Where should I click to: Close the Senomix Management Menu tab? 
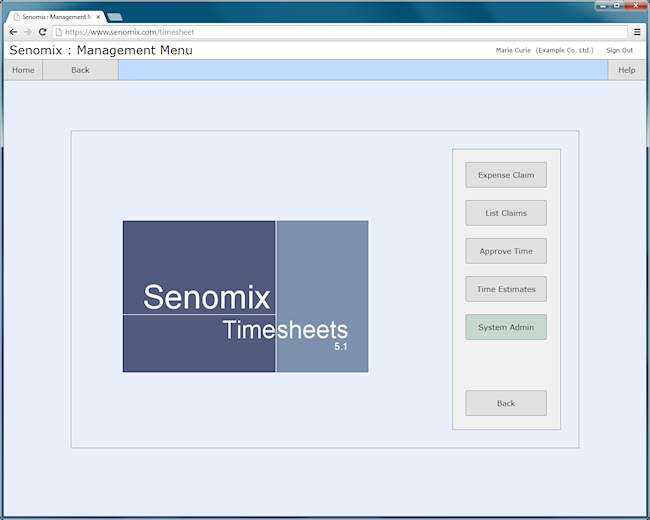tap(98, 17)
